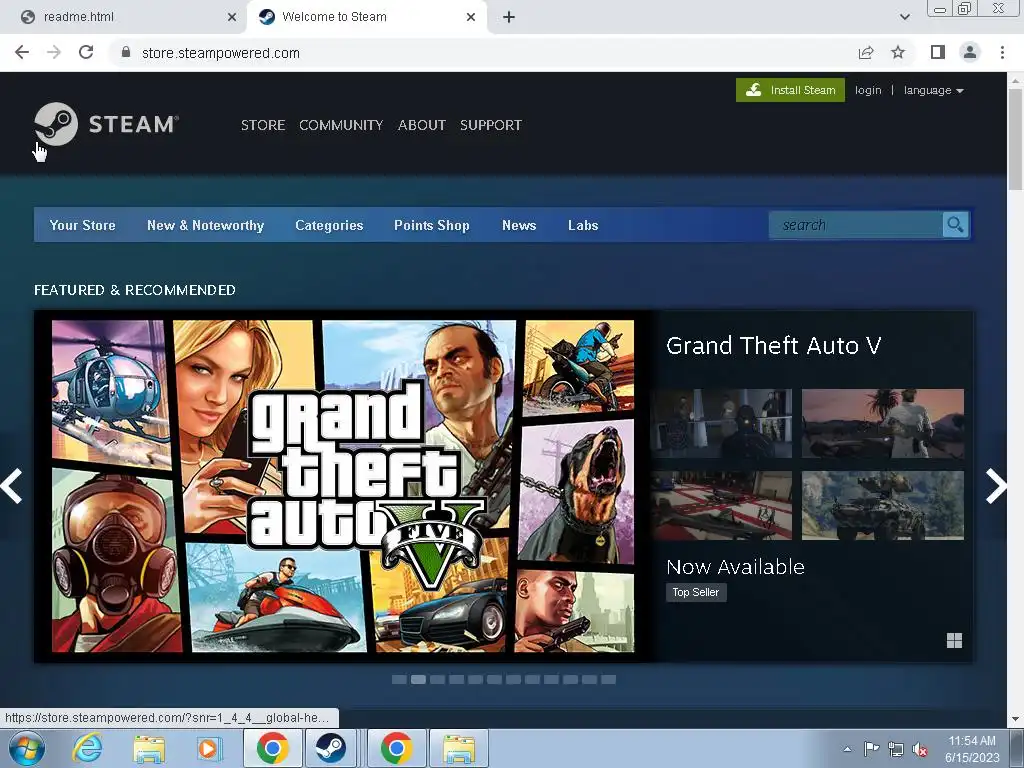Open the Categories menu
This screenshot has width=1024, height=768.
[x=329, y=225]
